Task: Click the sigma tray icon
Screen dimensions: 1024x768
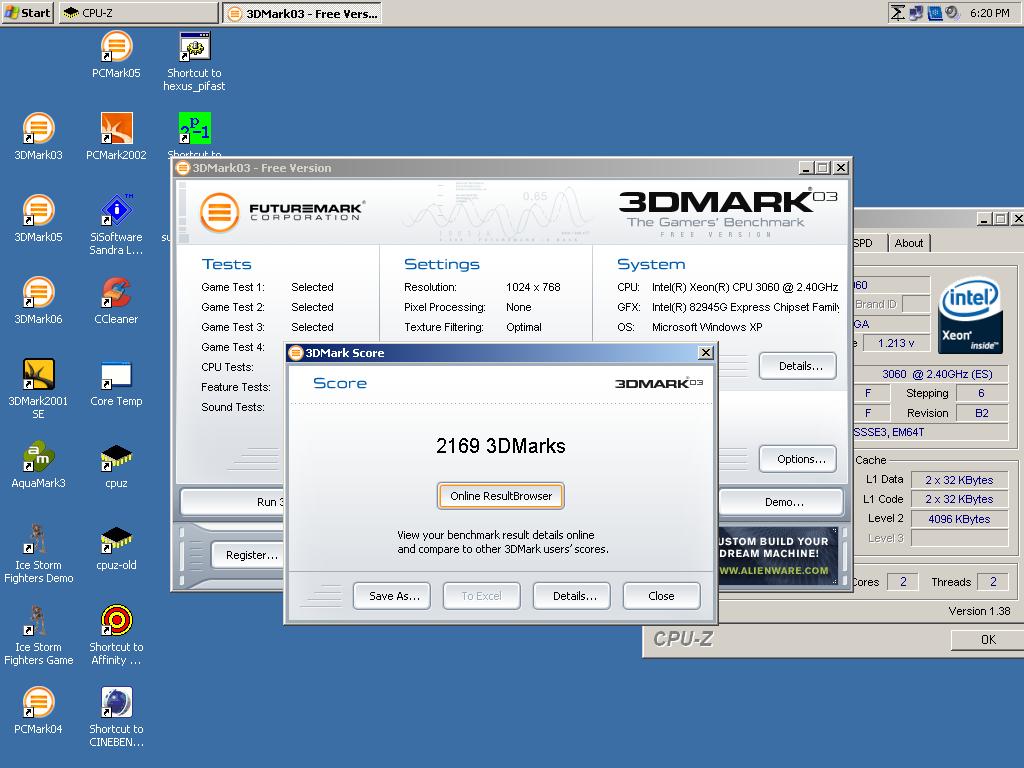Action: tap(898, 12)
